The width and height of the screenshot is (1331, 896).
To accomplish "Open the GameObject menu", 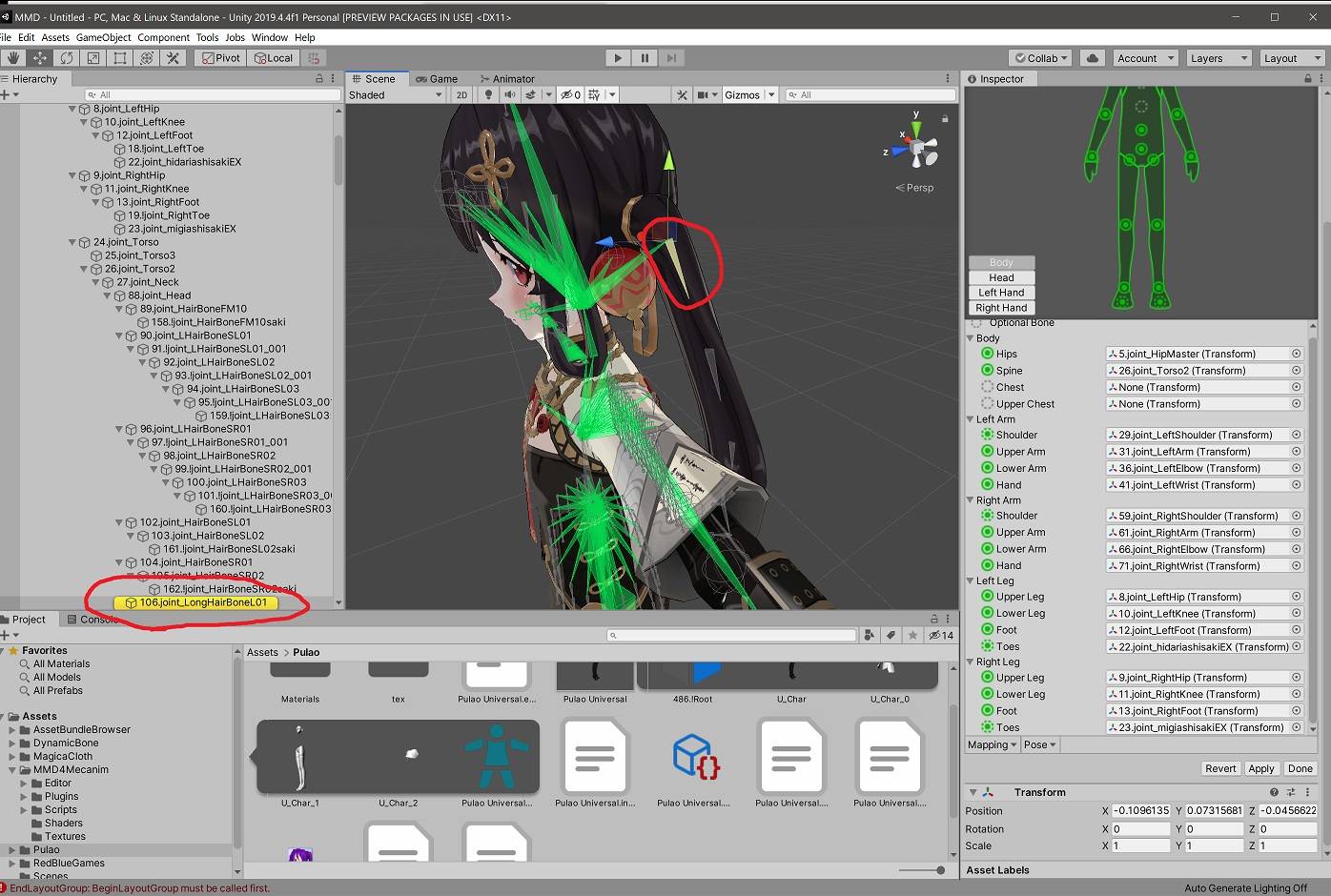I will tap(104, 37).
